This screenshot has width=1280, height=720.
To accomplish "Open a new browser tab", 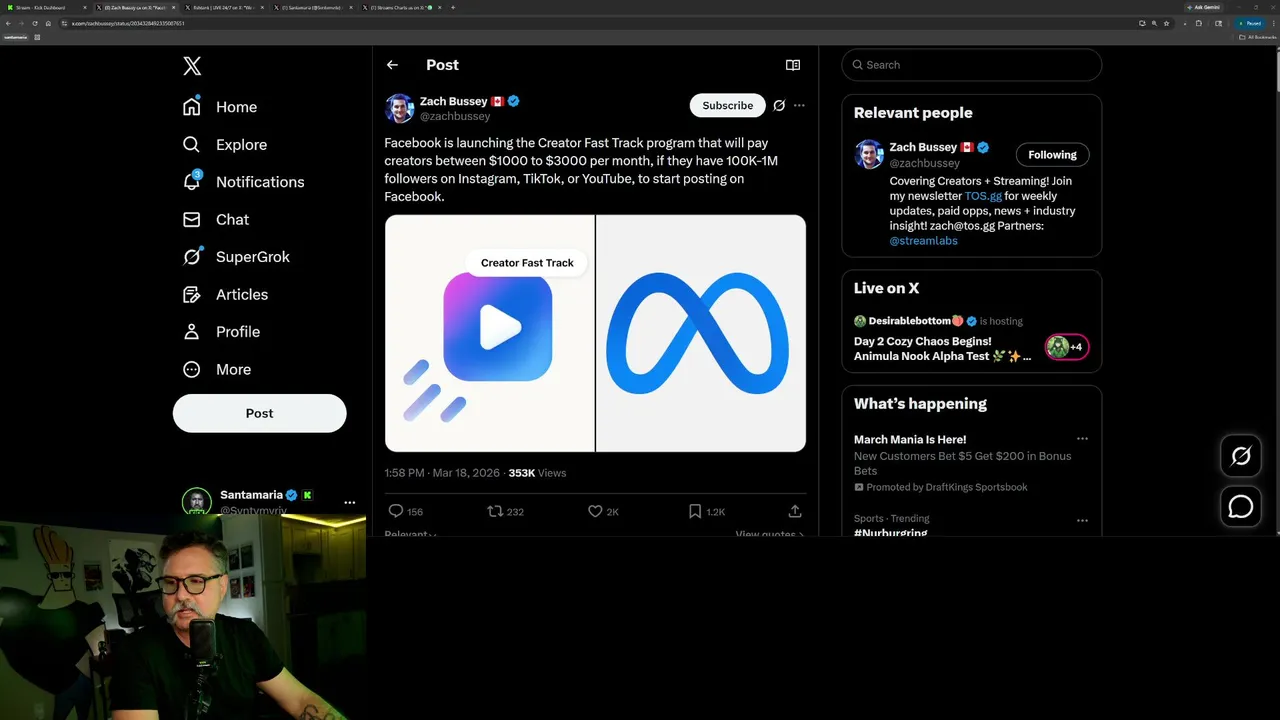I will pos(453,7).
